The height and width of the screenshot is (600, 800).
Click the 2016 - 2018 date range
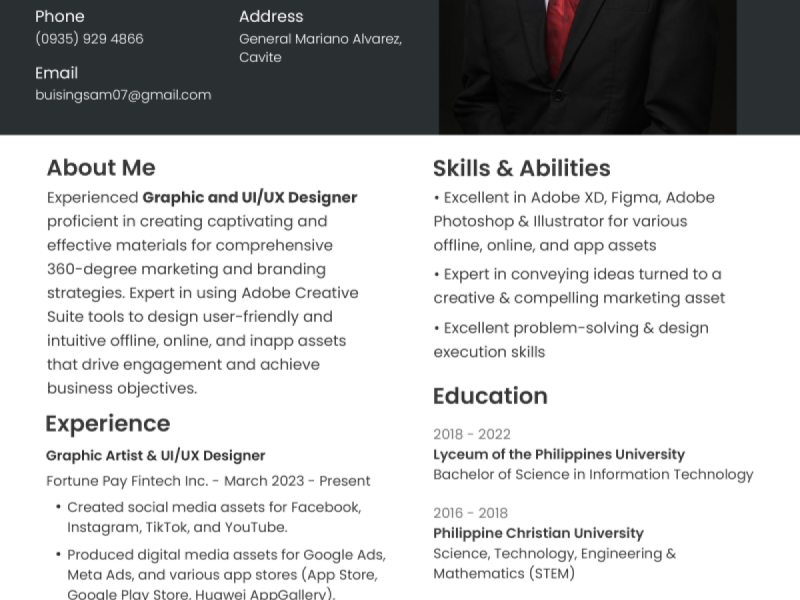[x=470, y=513]
